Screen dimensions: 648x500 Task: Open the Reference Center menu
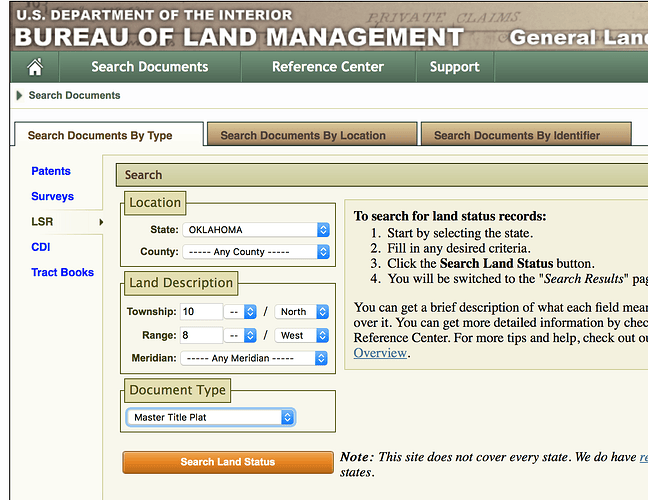tap(328, 67)
